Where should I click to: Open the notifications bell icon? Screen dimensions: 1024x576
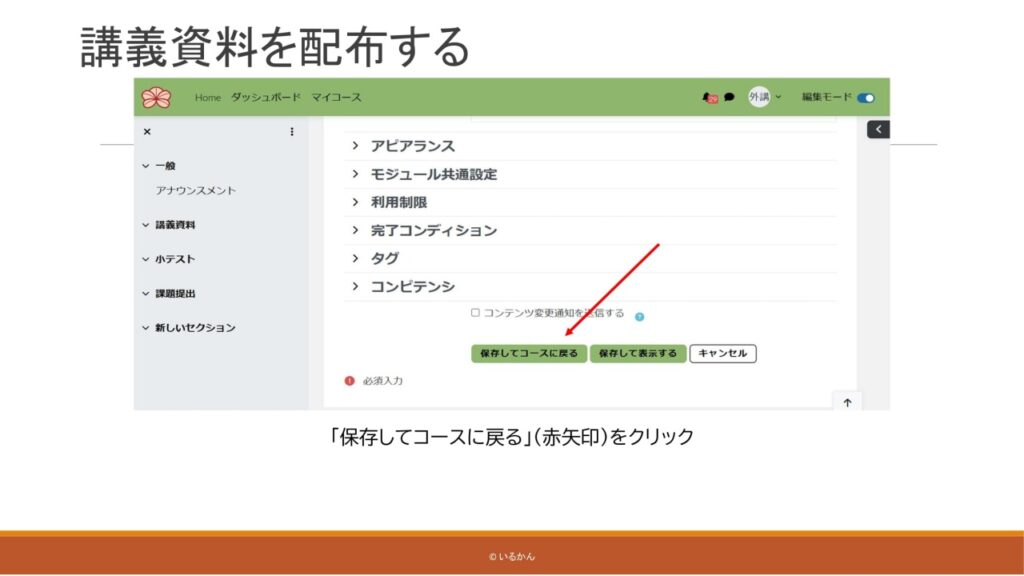click(x=709, y=98)
